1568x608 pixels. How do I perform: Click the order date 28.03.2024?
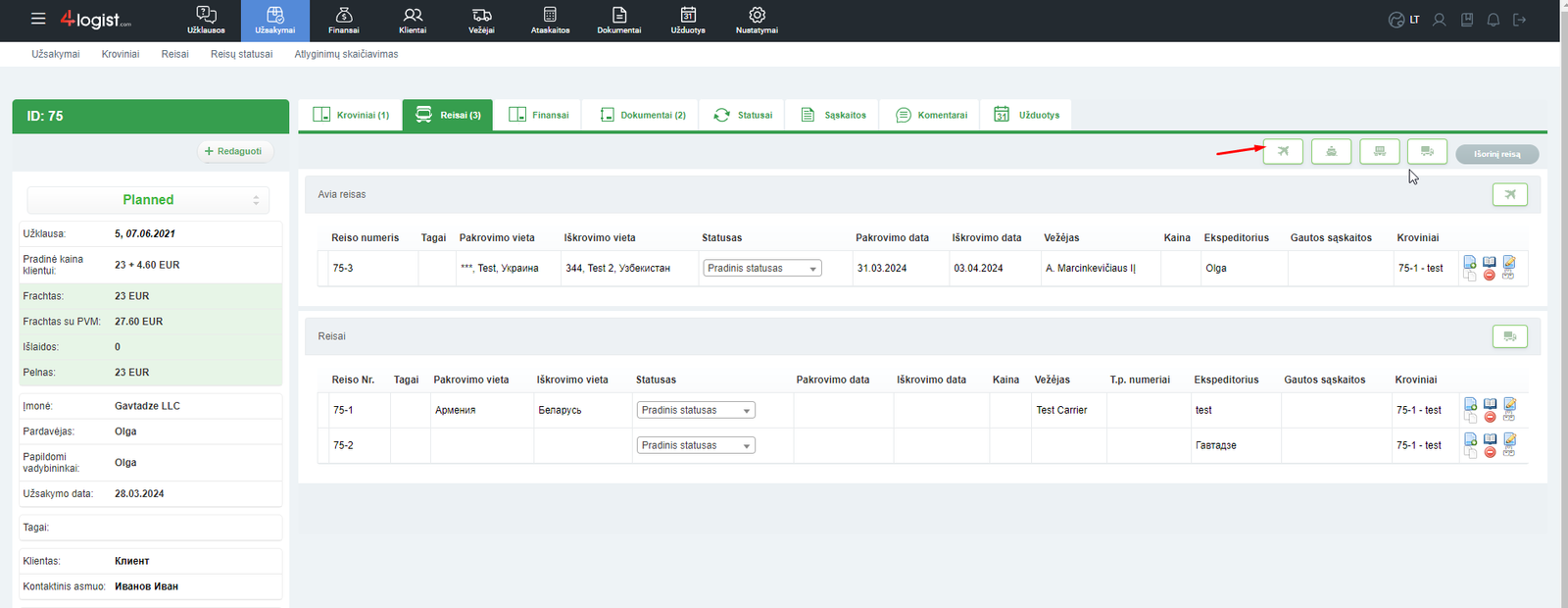[x=139, y=494]
